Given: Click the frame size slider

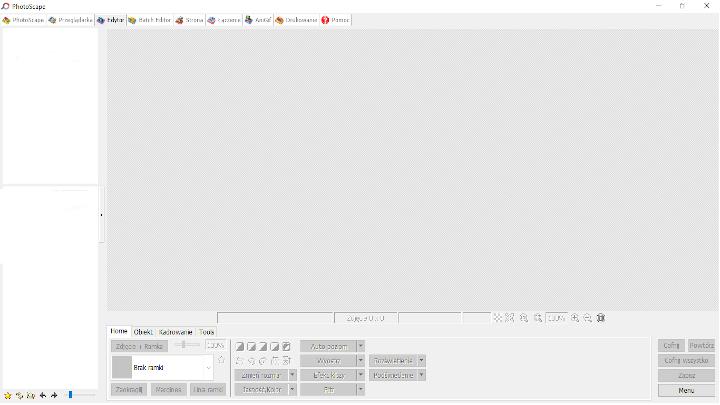Looking at the screenshot, I should click(186, 345).
